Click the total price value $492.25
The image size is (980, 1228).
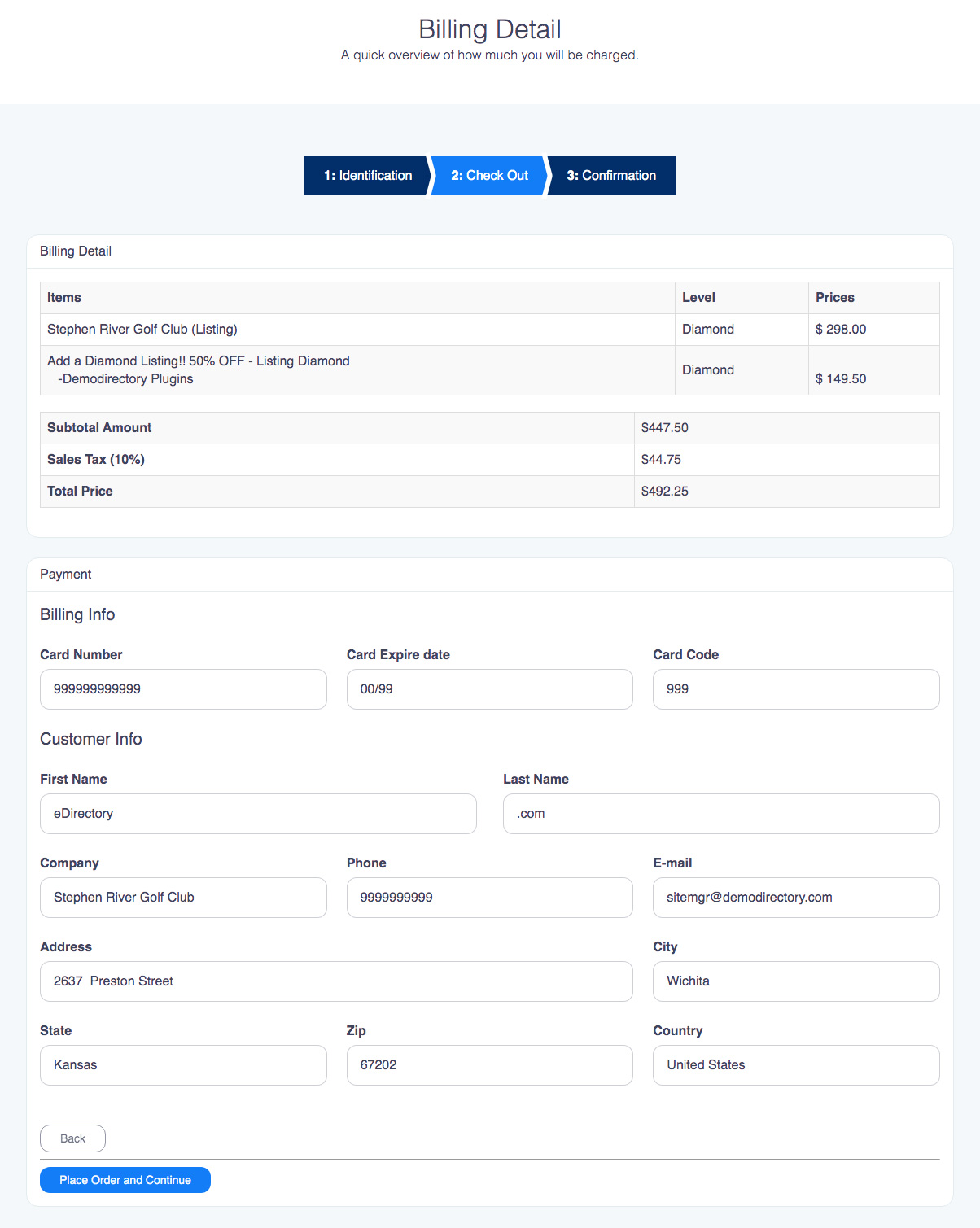[665, 492]
